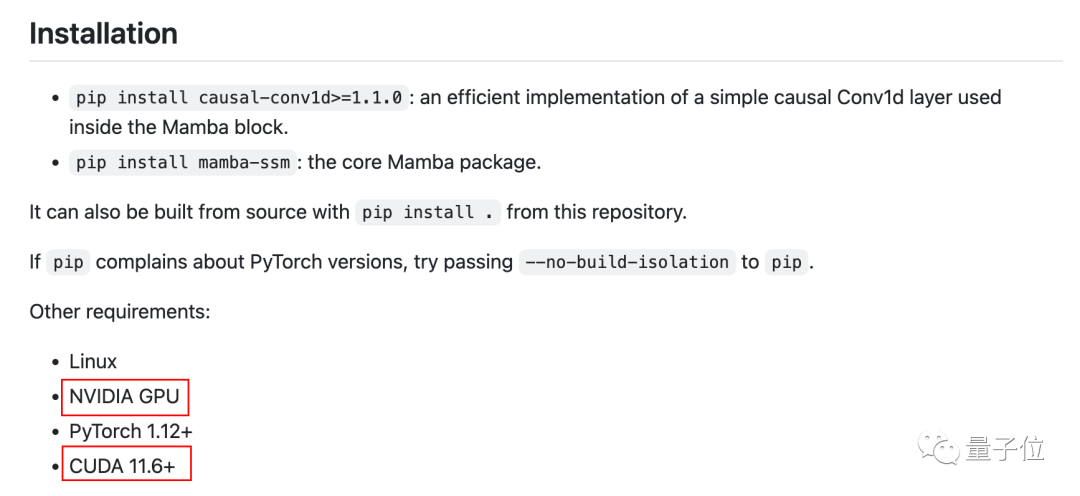Click the Linux requirement item

(93, 361)
